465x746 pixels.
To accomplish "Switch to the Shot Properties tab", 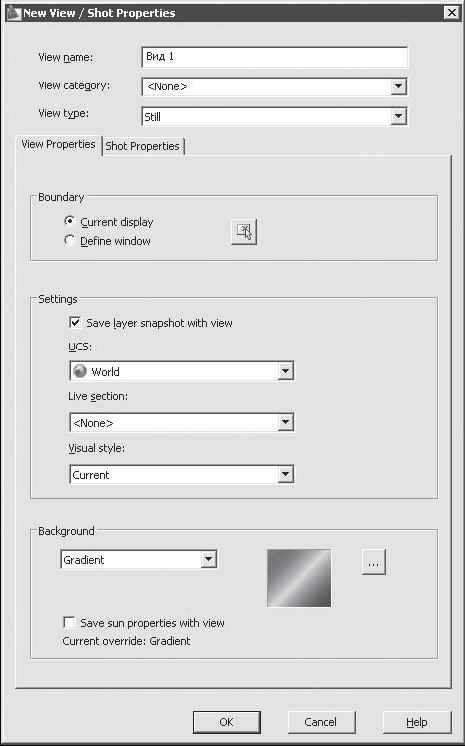I will (143, 146).
